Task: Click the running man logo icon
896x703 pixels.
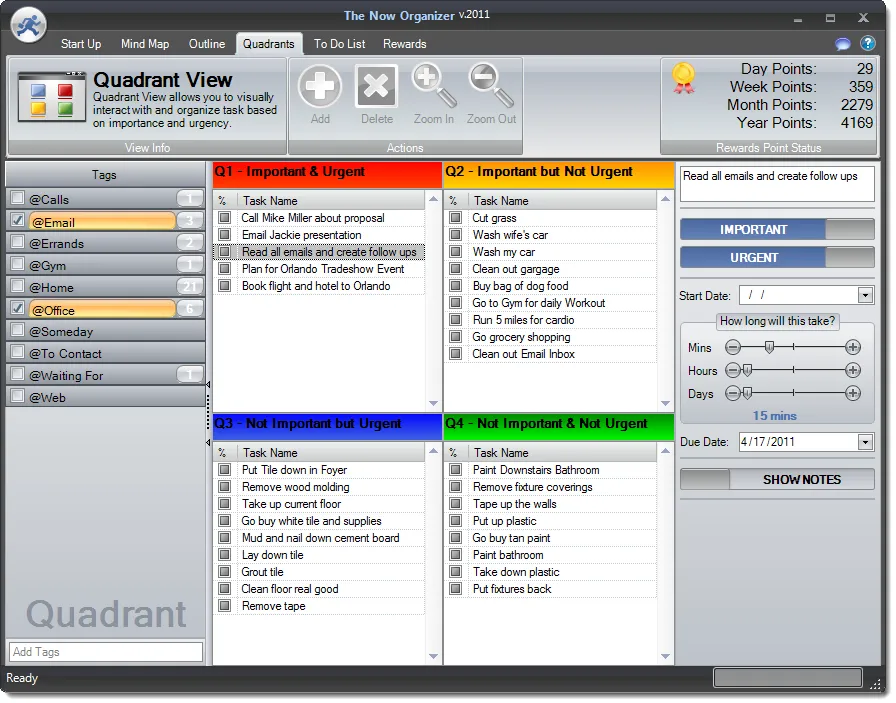Action: [27, 23]
